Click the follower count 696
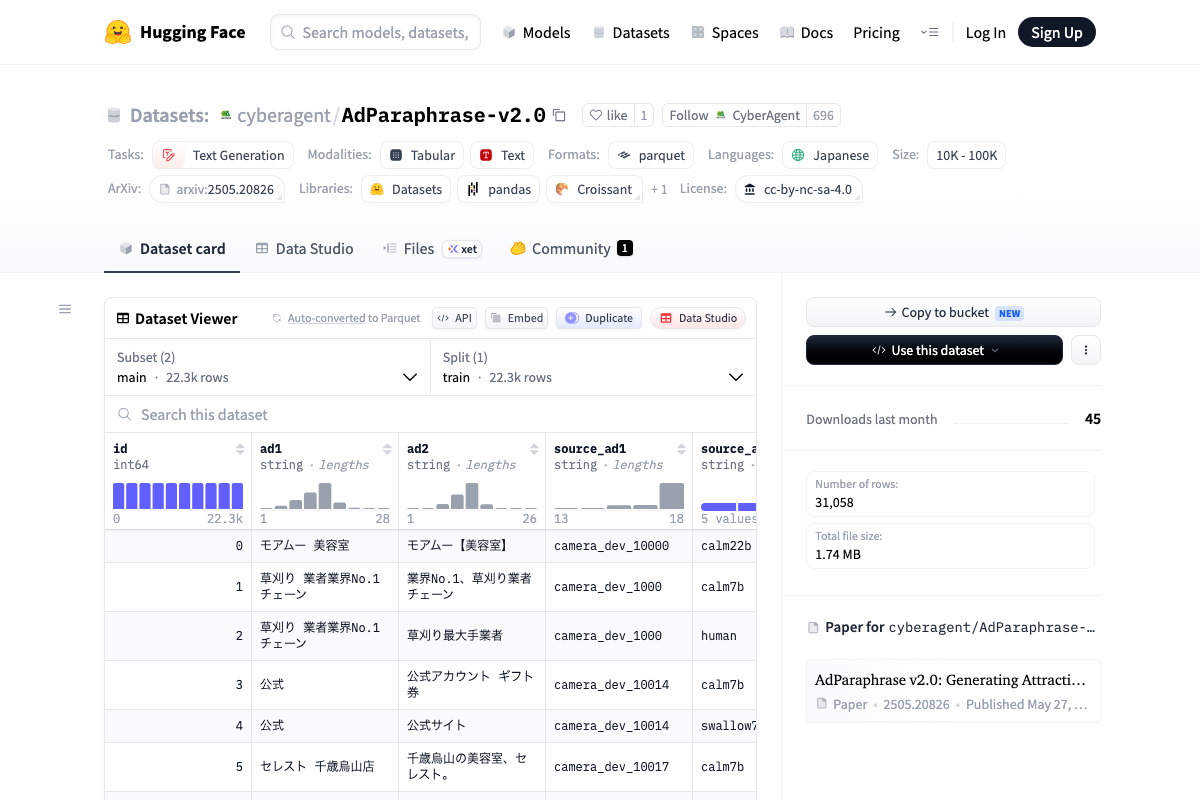The image size is (1200, 800). tap(823, 115)
